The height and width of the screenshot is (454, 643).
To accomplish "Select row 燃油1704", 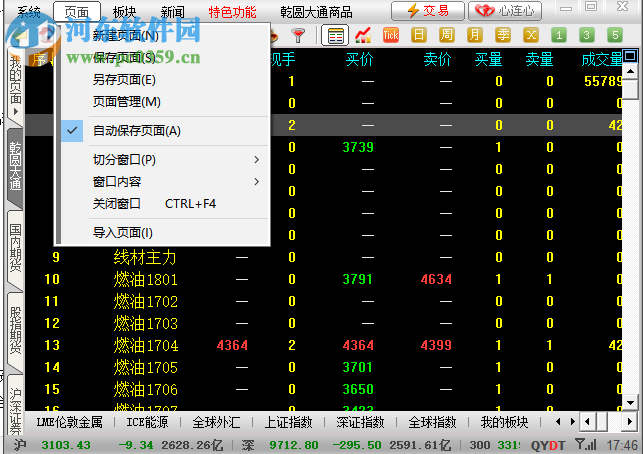I will click(324, 345).
